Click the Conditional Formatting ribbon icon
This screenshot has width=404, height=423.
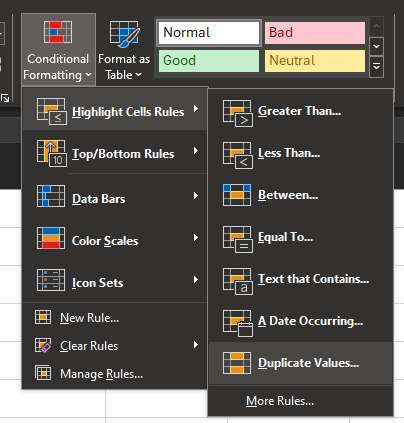pos(58,32)
